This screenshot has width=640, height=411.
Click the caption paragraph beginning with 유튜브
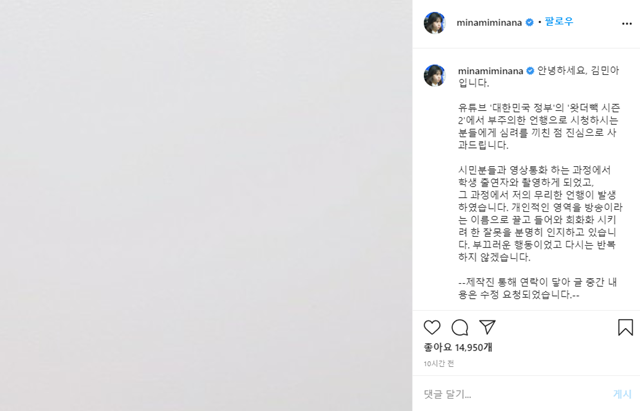point(539,126)
